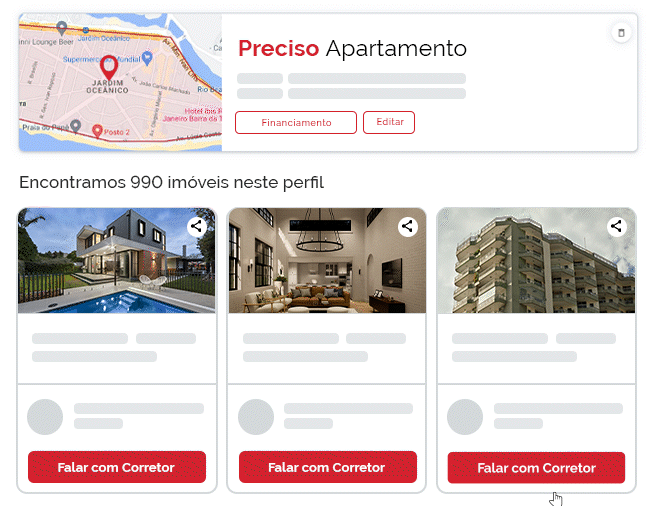Click the broker avatar on third card
654x506 pixels.
pos(465,417)
